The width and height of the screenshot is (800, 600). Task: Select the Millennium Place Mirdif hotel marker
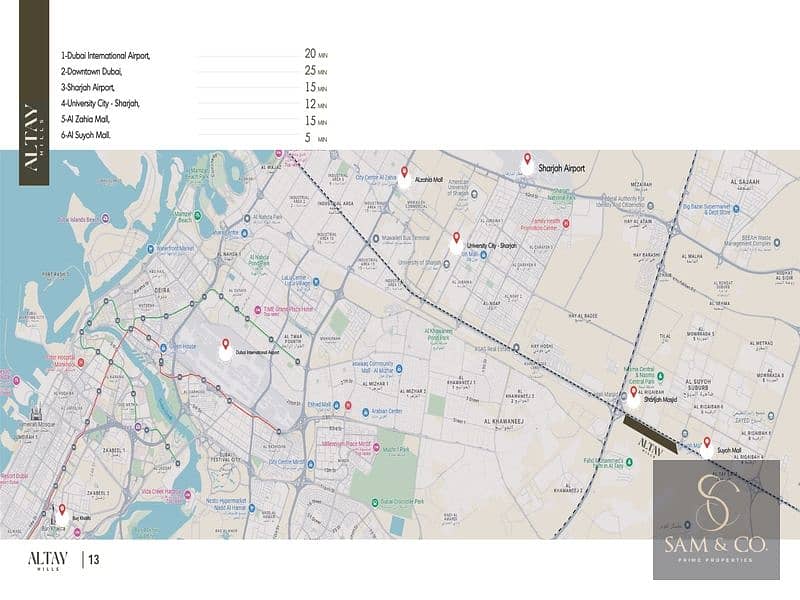click(377, 448)
